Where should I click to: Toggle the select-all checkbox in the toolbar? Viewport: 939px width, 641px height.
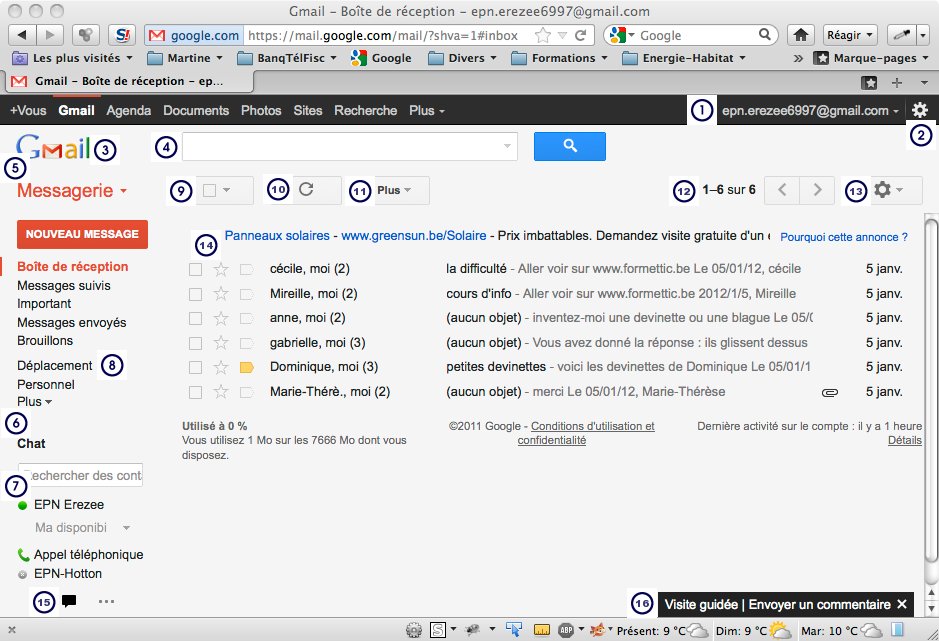point(209,191)
